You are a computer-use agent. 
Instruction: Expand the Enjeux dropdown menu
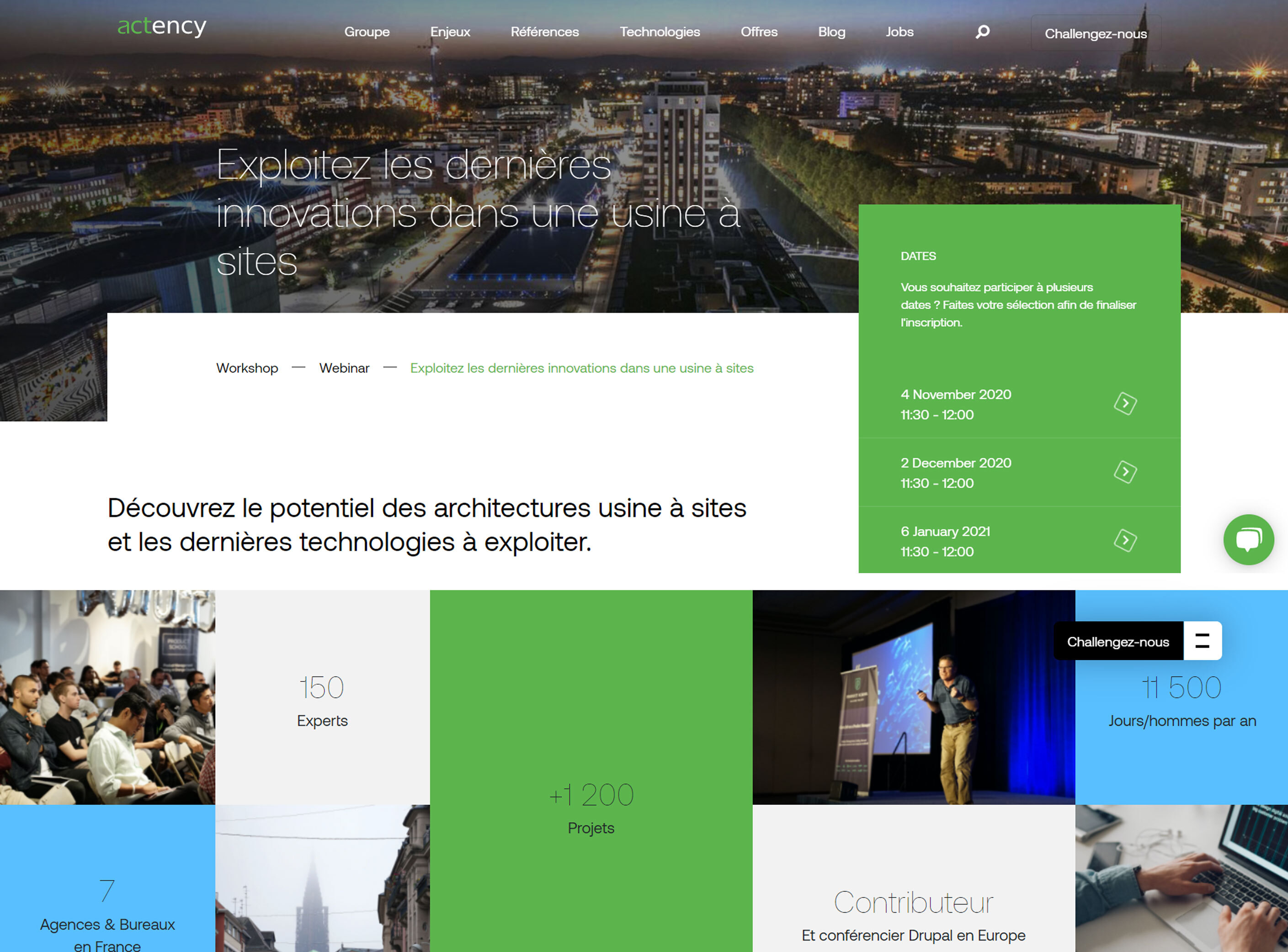[449, 33]
